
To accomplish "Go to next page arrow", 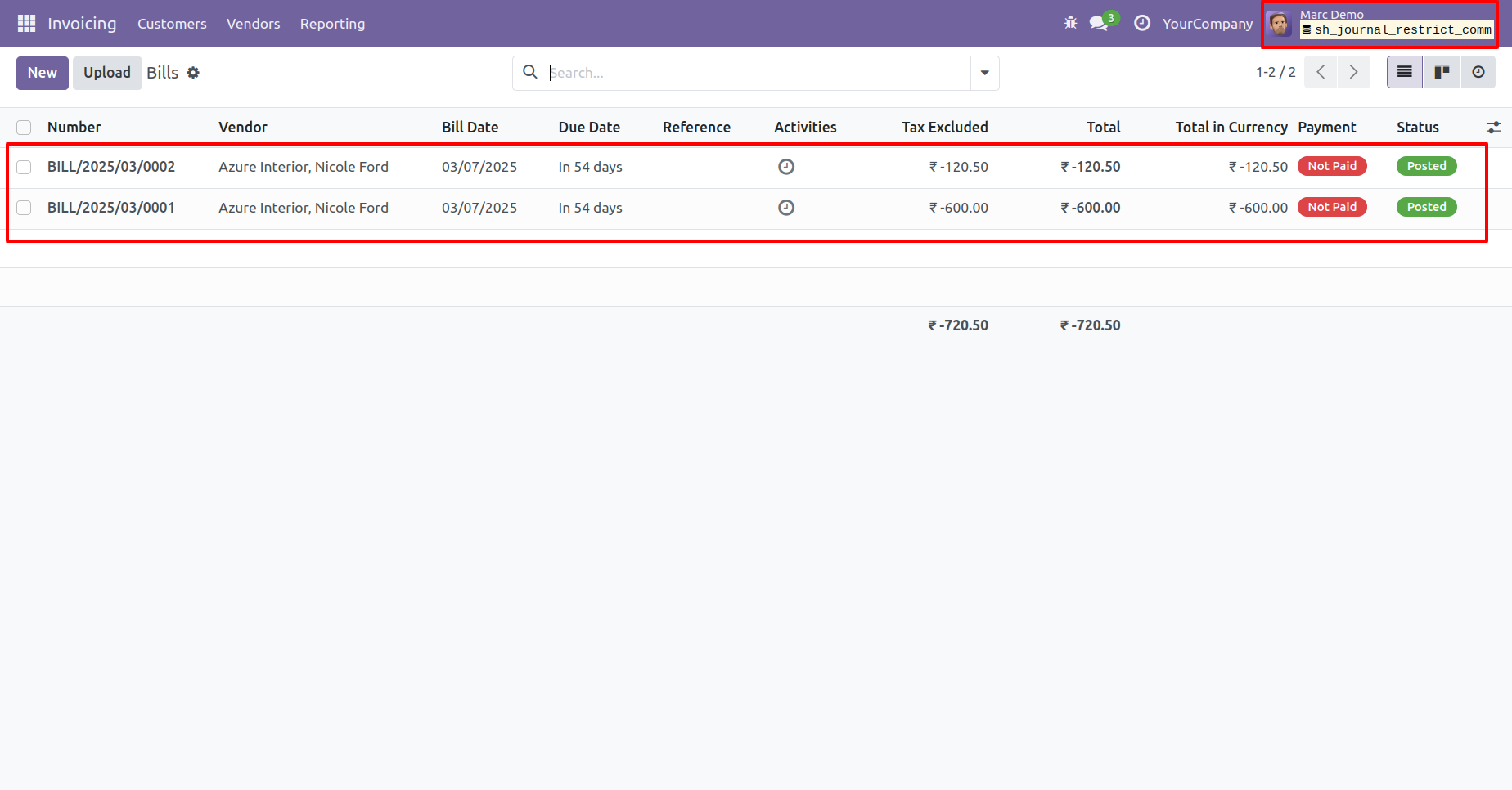I will (1353, 72).
